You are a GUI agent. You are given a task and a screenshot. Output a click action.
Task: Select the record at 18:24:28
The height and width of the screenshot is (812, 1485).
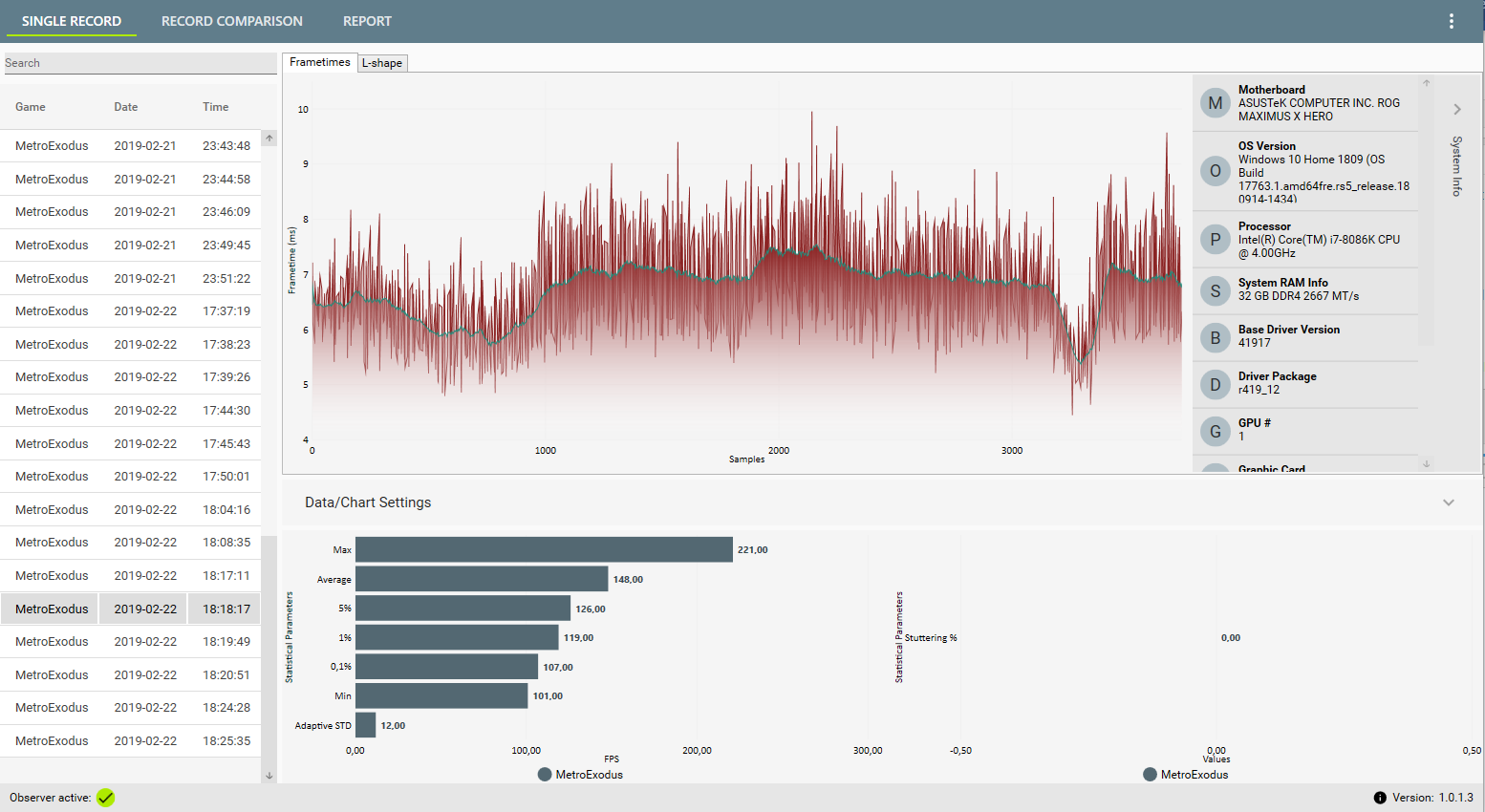point(131,708)
